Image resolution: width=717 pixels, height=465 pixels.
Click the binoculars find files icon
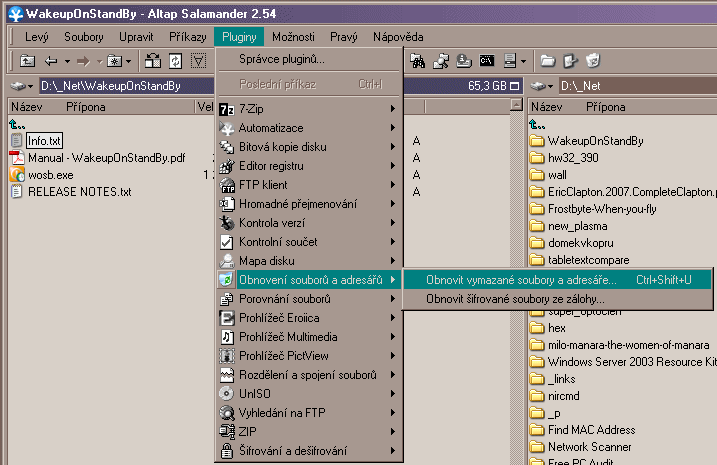point(417,61)
